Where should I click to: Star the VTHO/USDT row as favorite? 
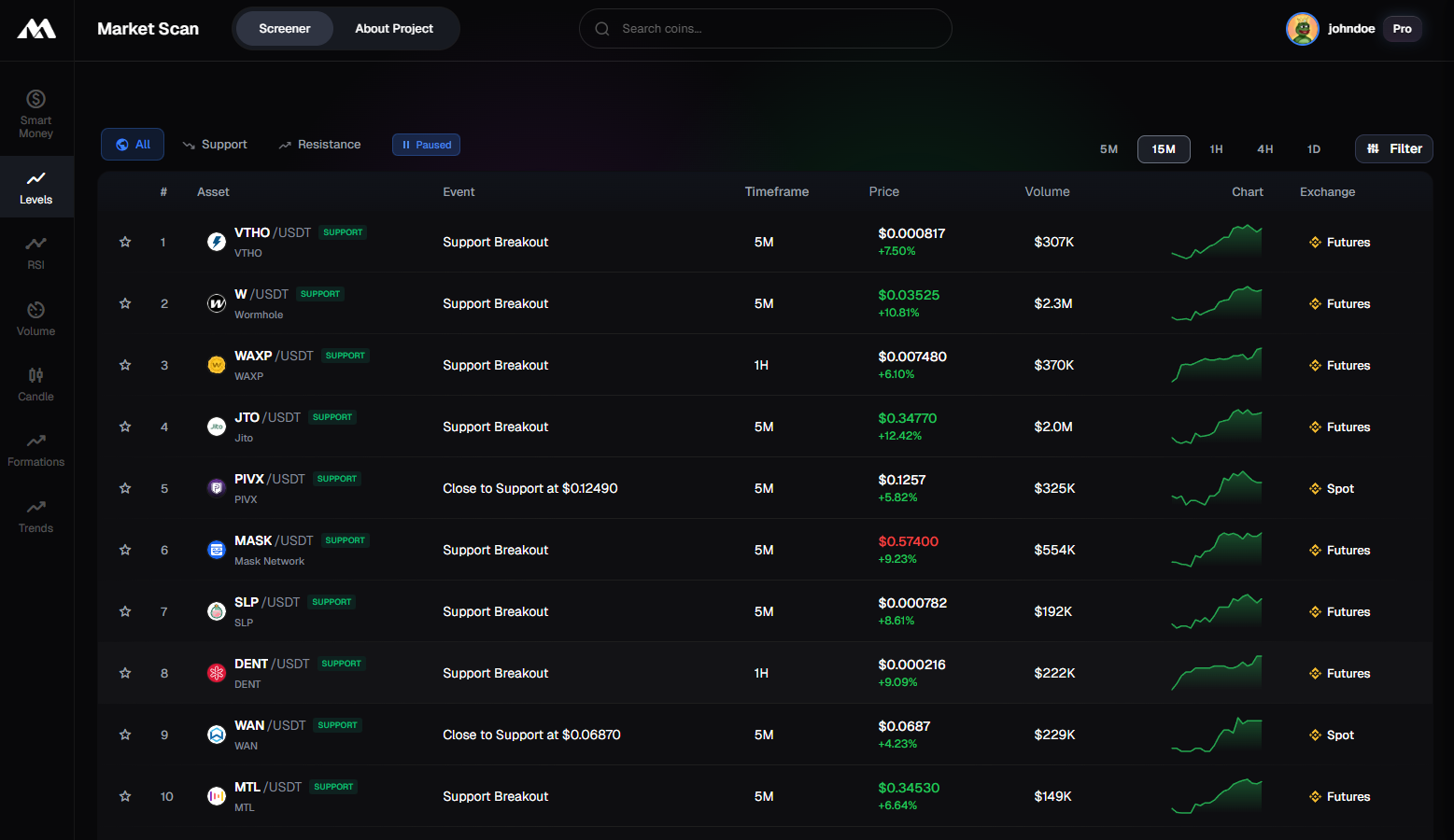point(125,242)
